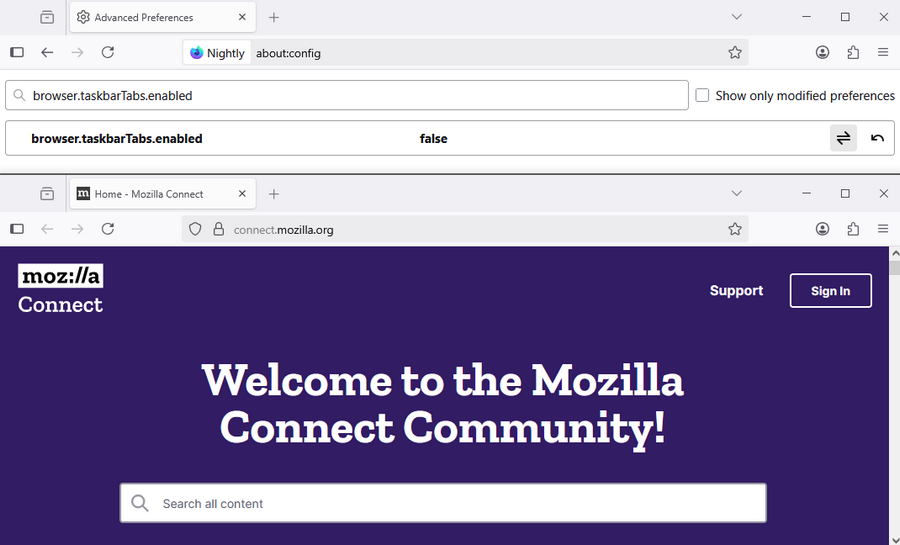Open the account menu in top window
Viewport: 900px width, 545px height.
coord(822,53)
